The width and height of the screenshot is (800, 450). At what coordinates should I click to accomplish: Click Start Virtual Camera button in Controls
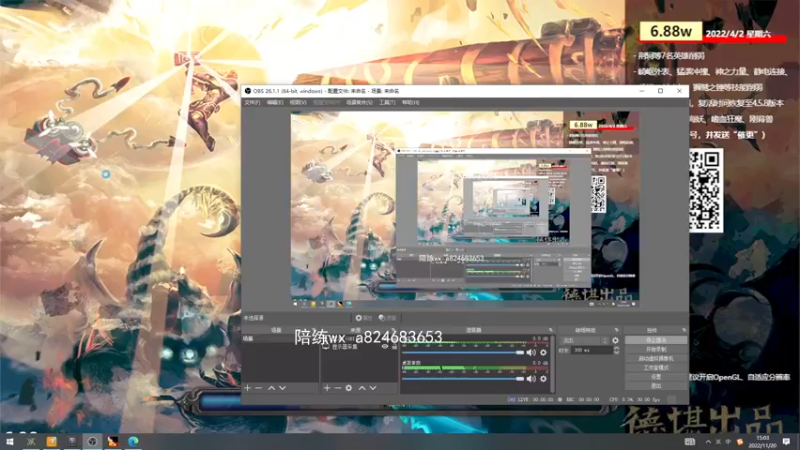click(x=656, y=359)
